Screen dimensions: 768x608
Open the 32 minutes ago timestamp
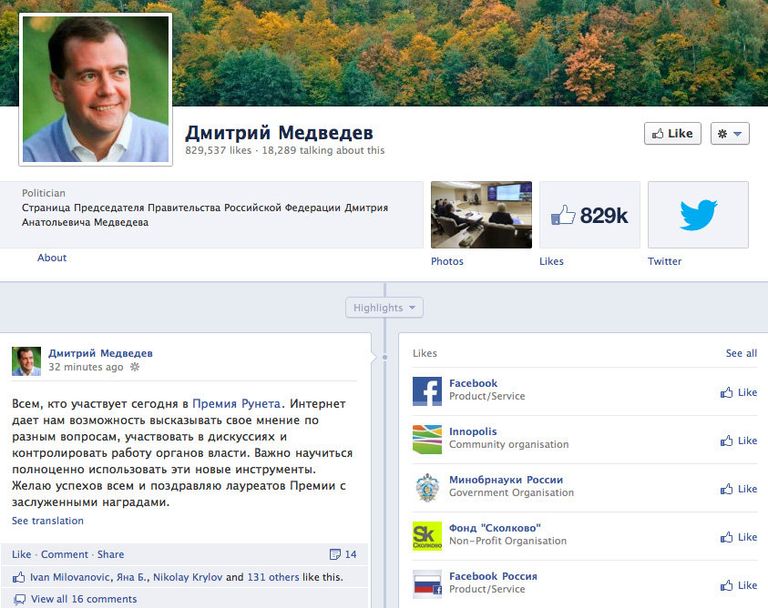pos(86,367)
